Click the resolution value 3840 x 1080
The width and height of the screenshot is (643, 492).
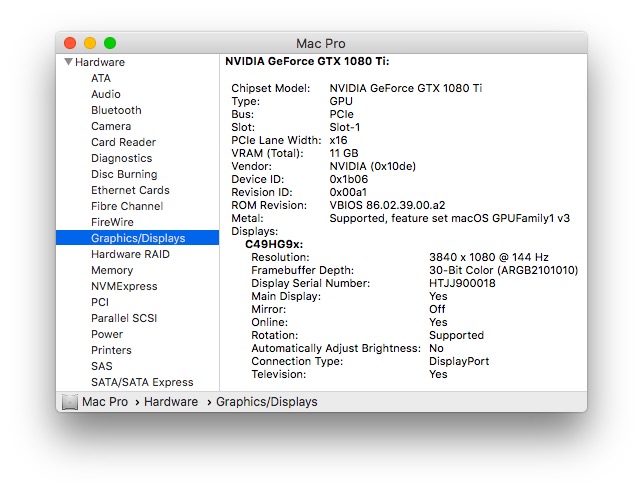pos(488,257)
